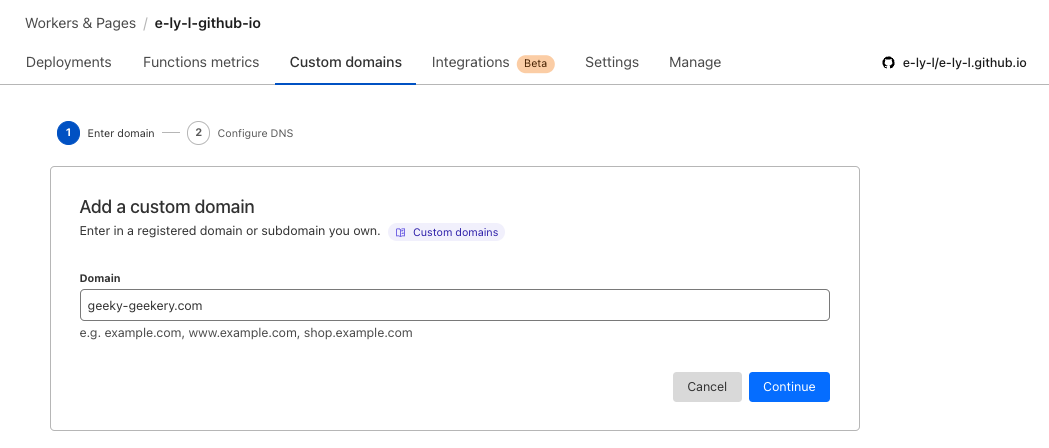Navigate to Workers & Pages breadcrumb
Viewport: 1049px width, 448px height.
[80, 22]
